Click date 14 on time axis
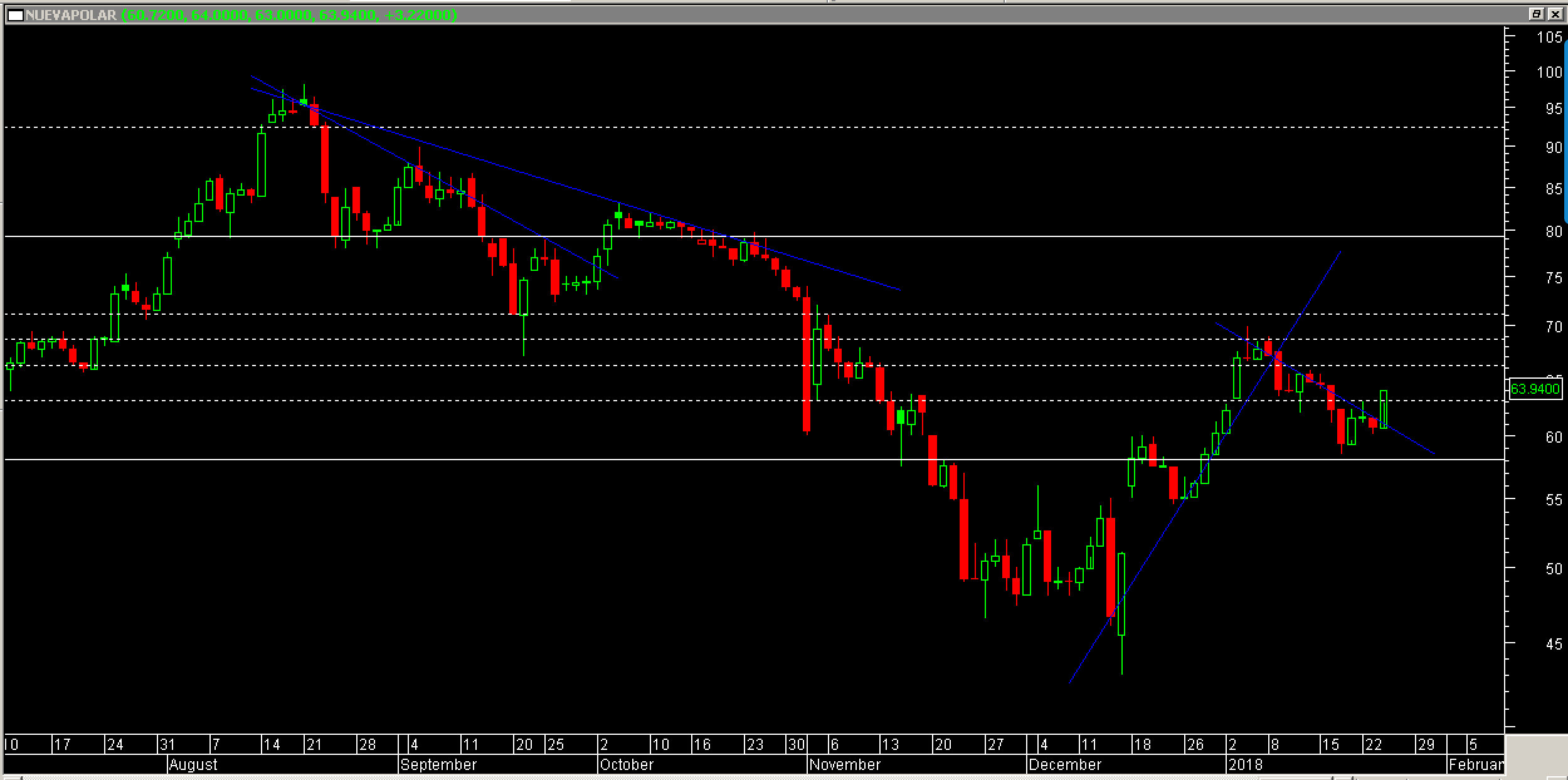The width and height of the screenshot is (1568, 780). pyautogui.click(x=272, y=745)
